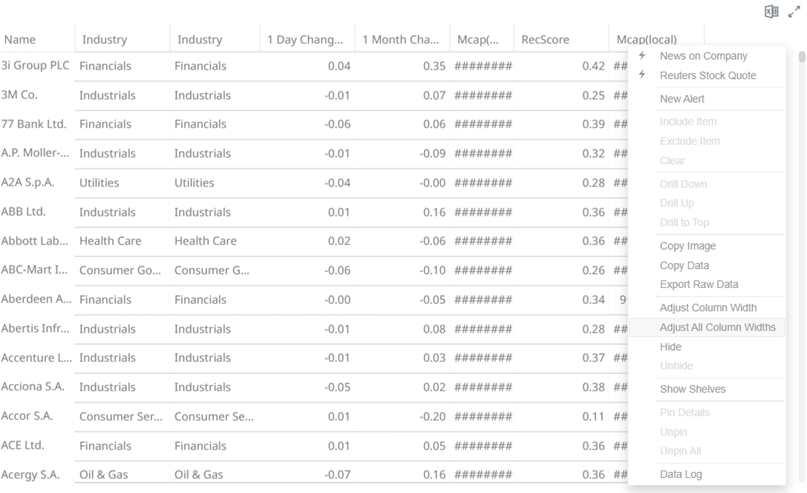Click the maximize arrows icon
The height and width of the screenshot is (493, 807).
coord(794,11)
